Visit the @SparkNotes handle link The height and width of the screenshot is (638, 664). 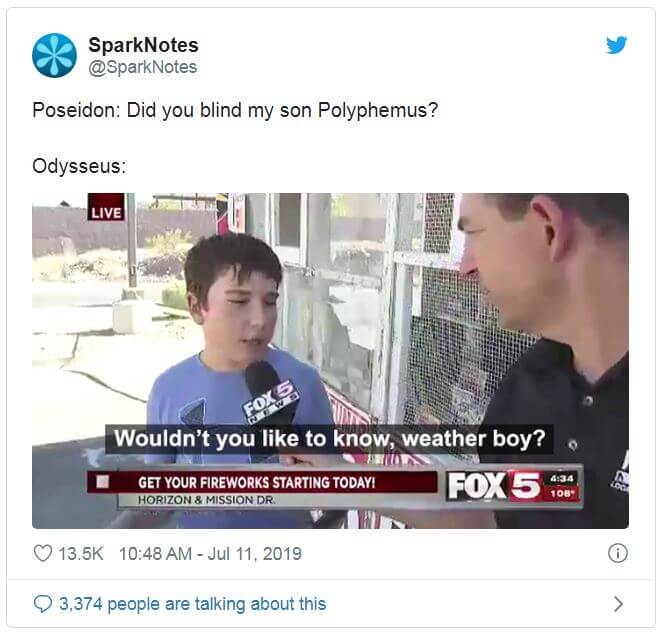(143, 67)
